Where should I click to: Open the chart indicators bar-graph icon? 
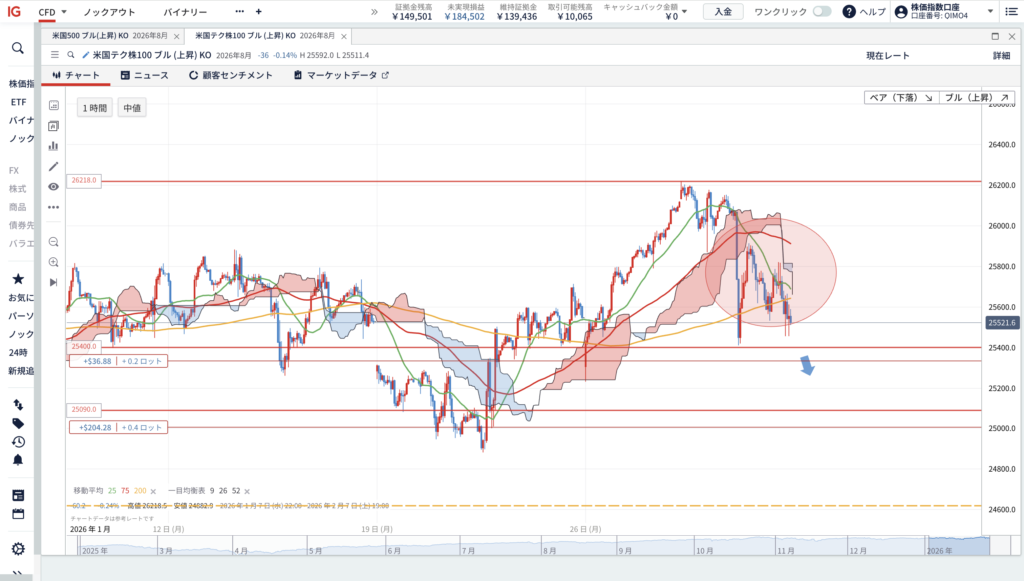53,145
